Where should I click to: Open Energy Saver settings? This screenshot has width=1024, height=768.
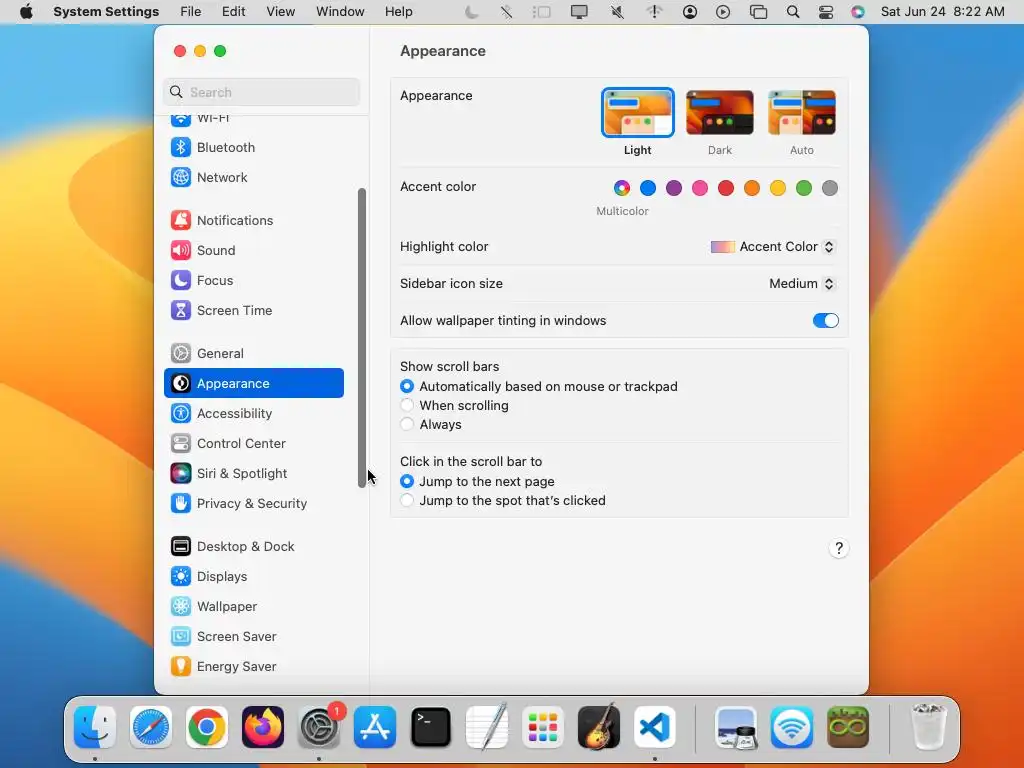pos(253,667)
